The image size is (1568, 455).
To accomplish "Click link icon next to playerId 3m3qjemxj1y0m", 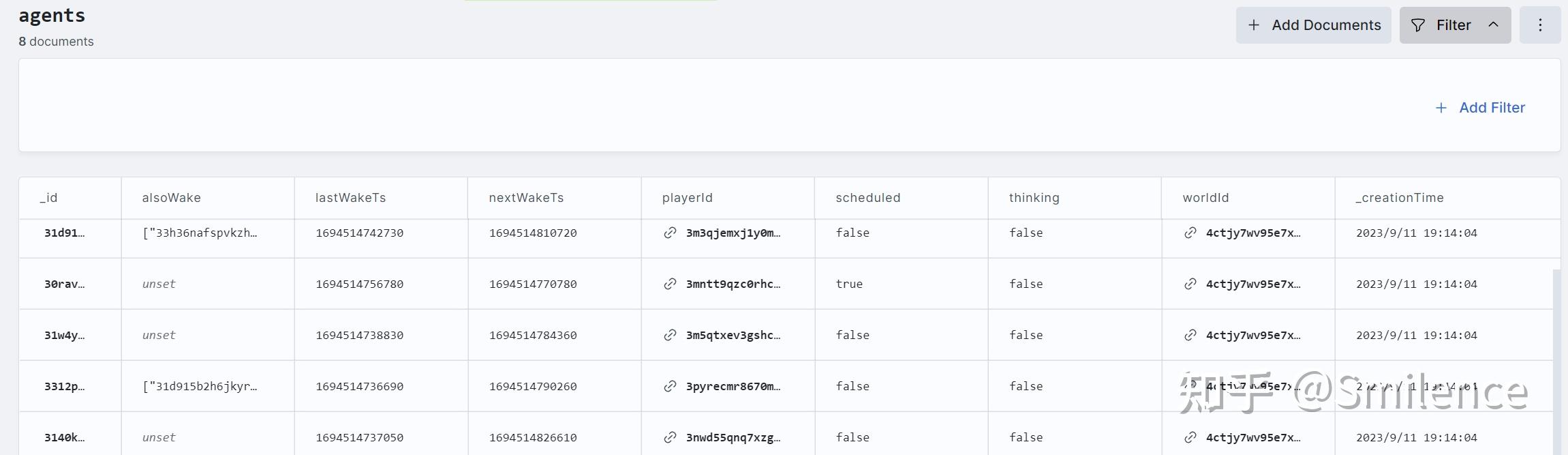I will click(670, 233).
